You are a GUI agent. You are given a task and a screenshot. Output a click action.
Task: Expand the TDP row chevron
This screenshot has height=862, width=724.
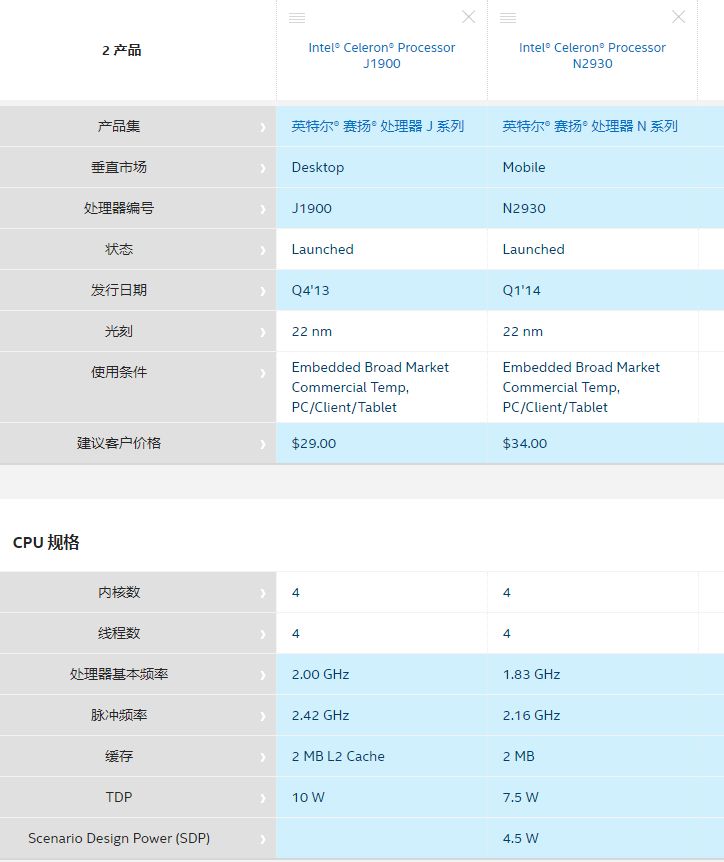(x=263, y=799)
